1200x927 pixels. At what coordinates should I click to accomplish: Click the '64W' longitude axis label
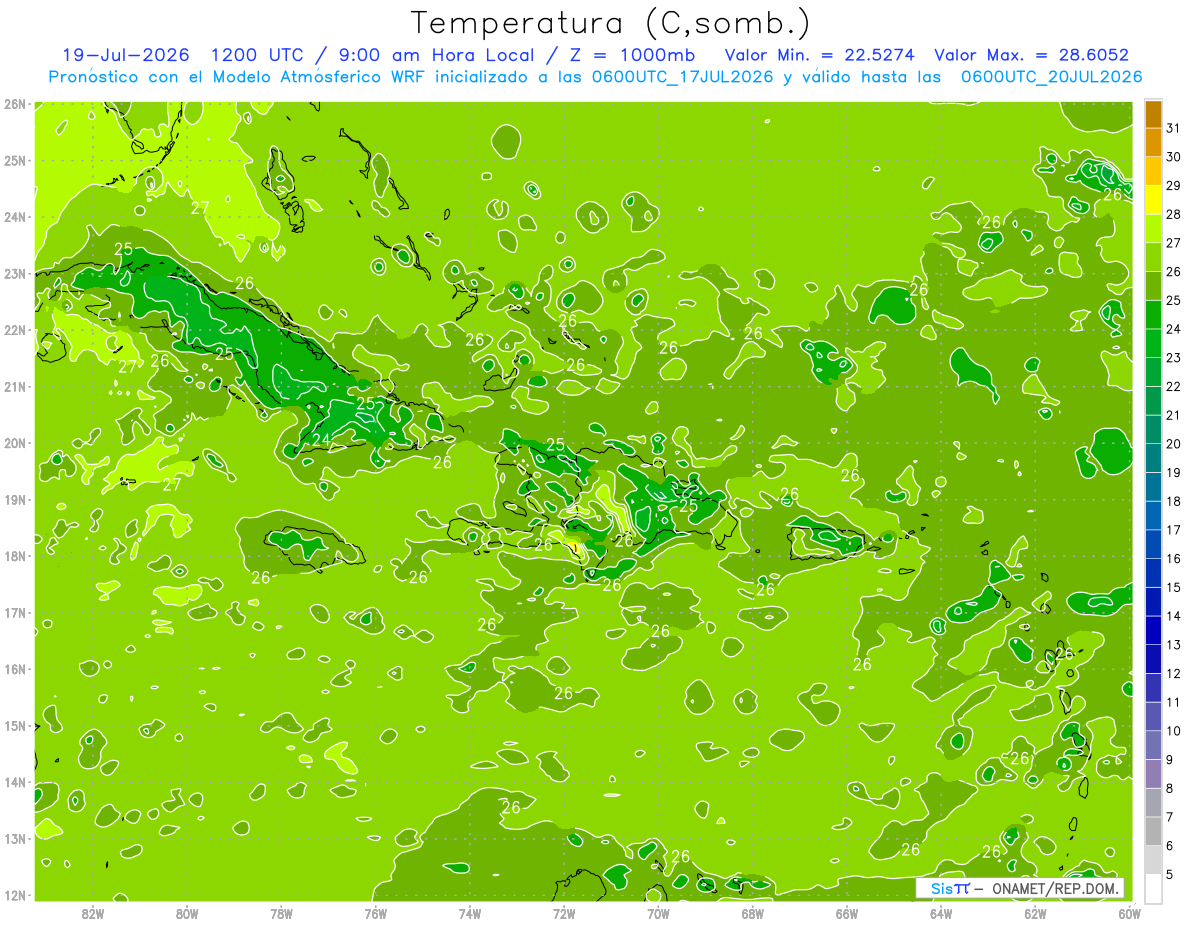tap(941, 914)
